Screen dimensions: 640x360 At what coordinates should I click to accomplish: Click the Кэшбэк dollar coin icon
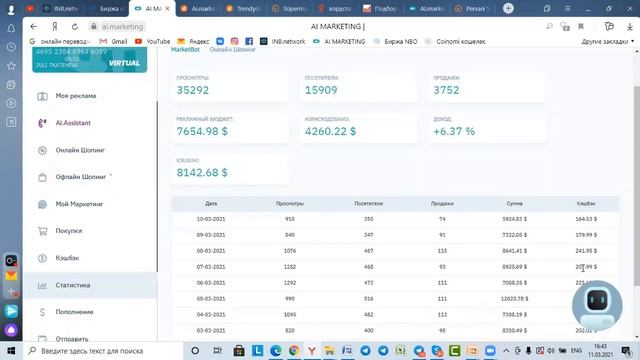(x=42, y=258)
